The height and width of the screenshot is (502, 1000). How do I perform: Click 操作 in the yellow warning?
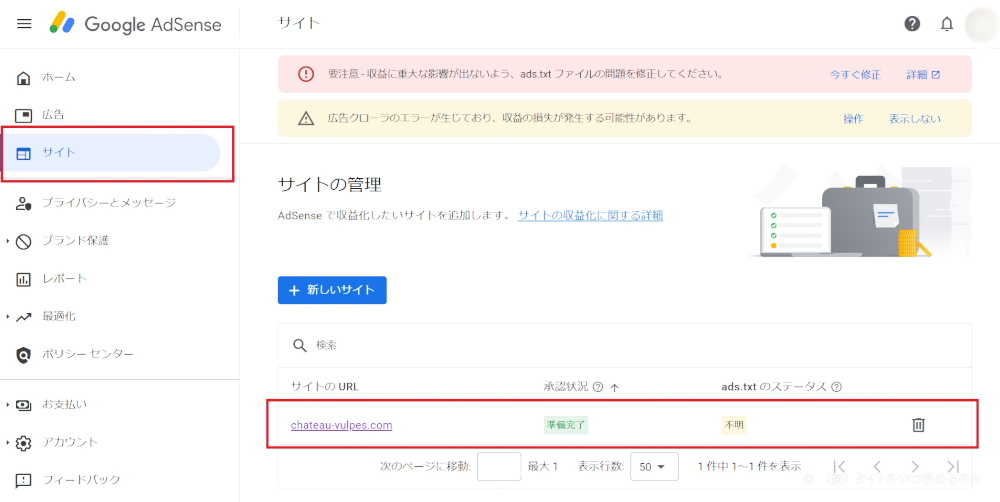click(x=853, y=119)
